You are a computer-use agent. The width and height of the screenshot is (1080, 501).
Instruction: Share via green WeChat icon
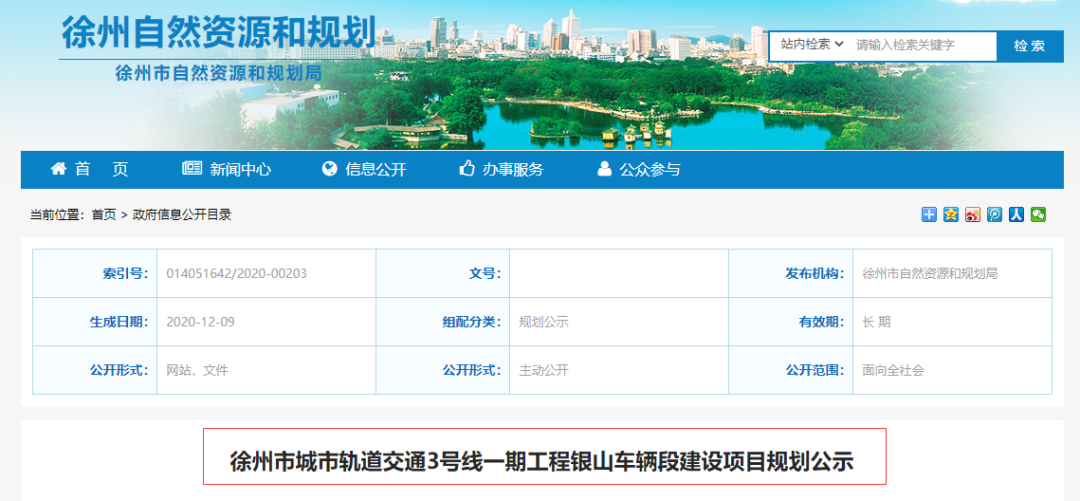tap(1039, 214)
